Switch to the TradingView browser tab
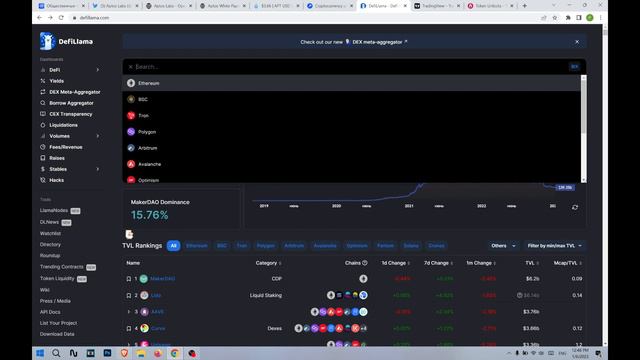 point(437,6)
